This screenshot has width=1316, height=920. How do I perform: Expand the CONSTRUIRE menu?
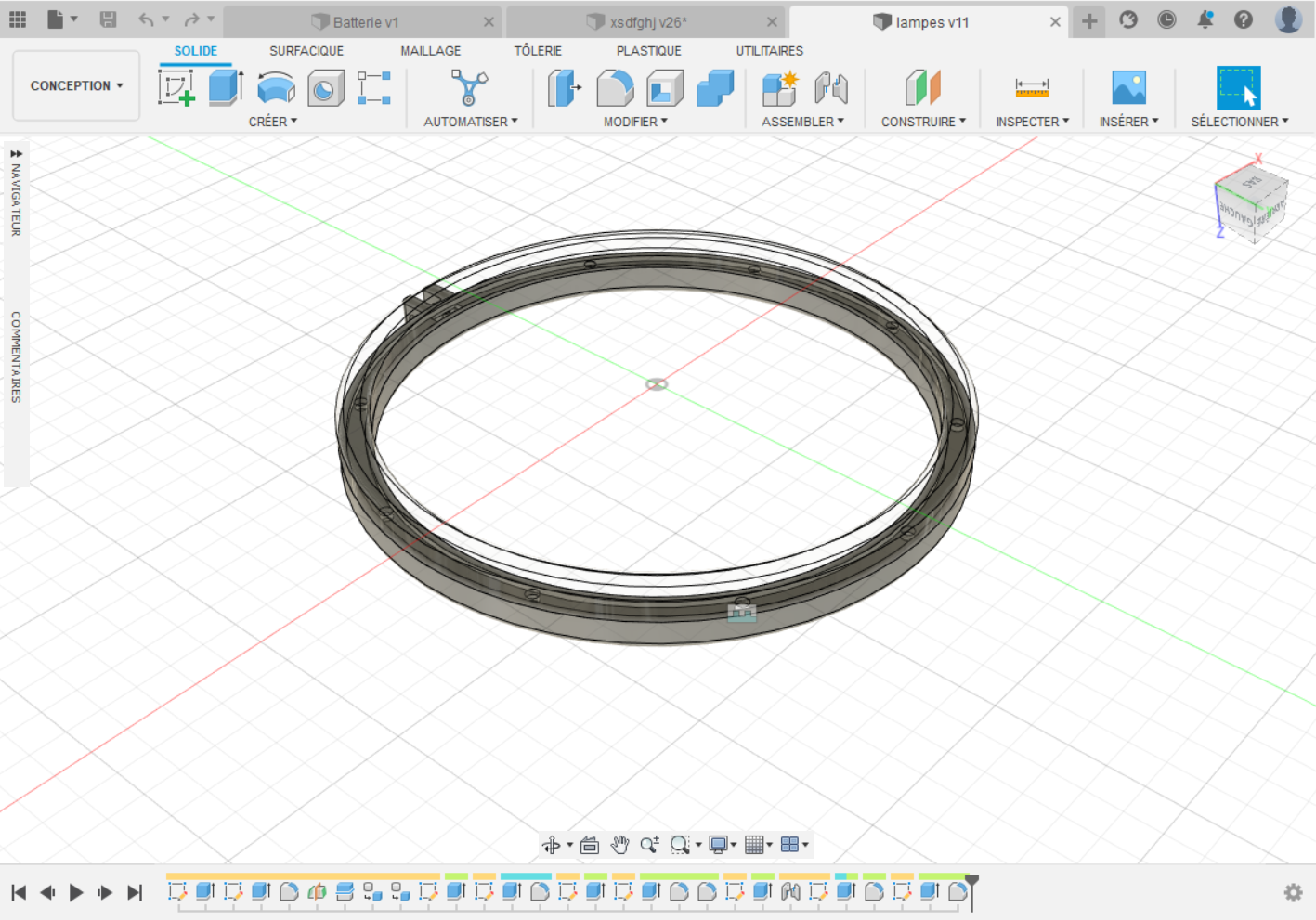(923, 122)
